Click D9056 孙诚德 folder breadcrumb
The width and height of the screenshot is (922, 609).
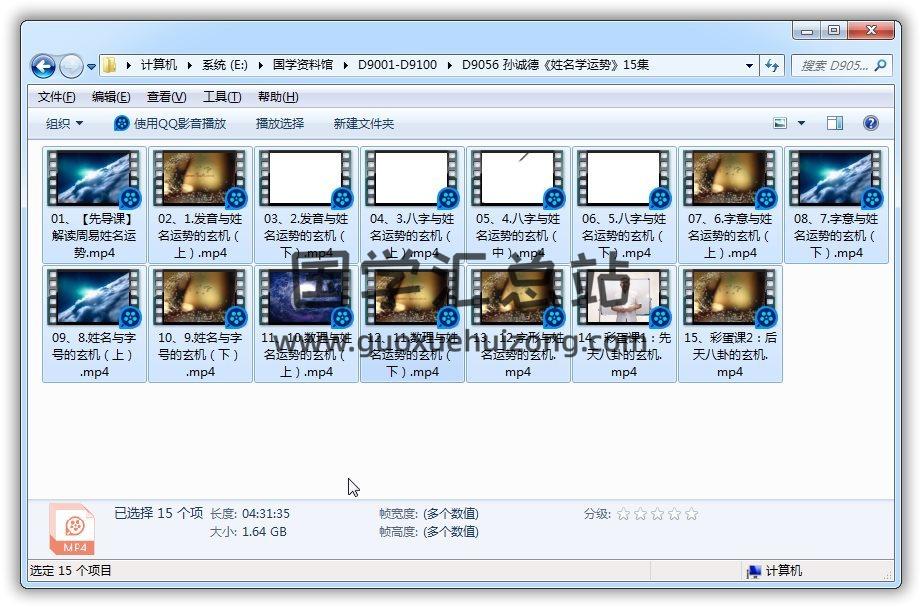pos(555,65)
